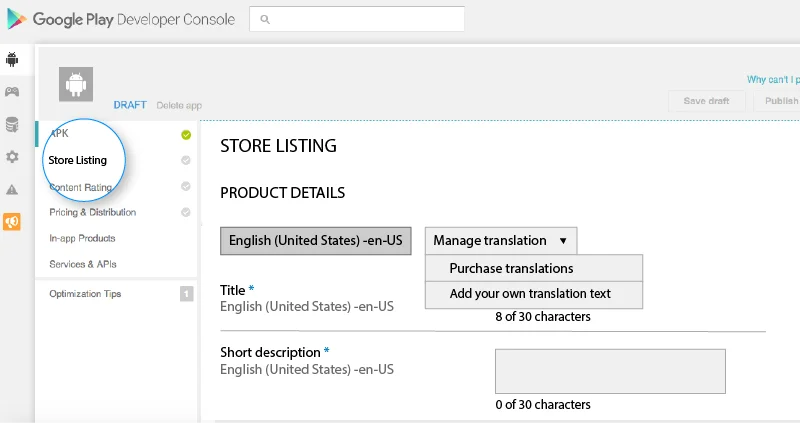Click the Pricing & Distribution status checkmark
The height and width of the screenshot is (423, 800).
[x=186, y=212]
